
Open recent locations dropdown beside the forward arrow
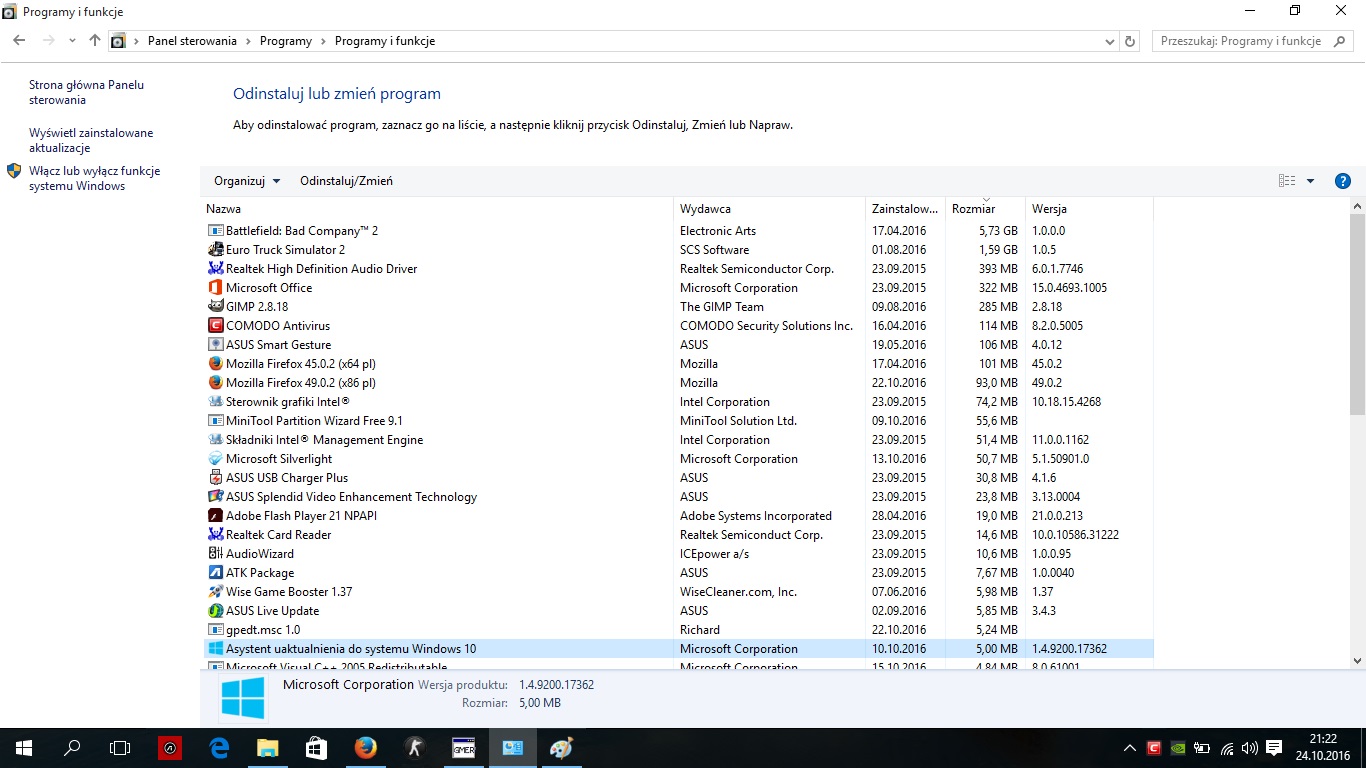pos(72,41)
